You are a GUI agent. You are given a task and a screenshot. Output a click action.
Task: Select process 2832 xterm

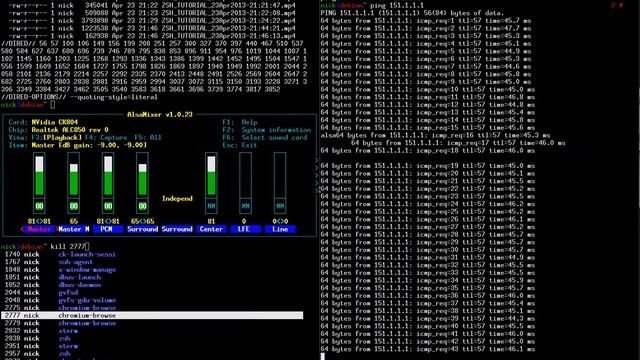[41, 331]
